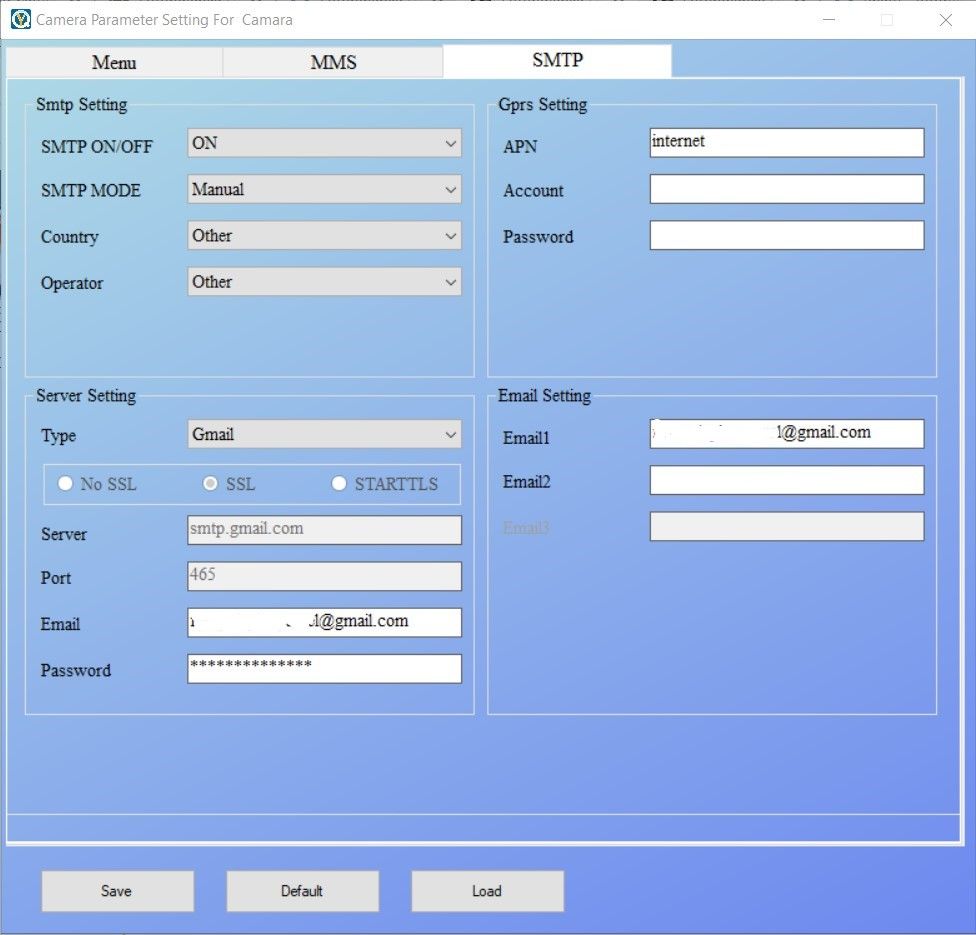Expand the SMTP MODE combo box
This screenshot has width=976, height=935.
click(x=324, y=189)
